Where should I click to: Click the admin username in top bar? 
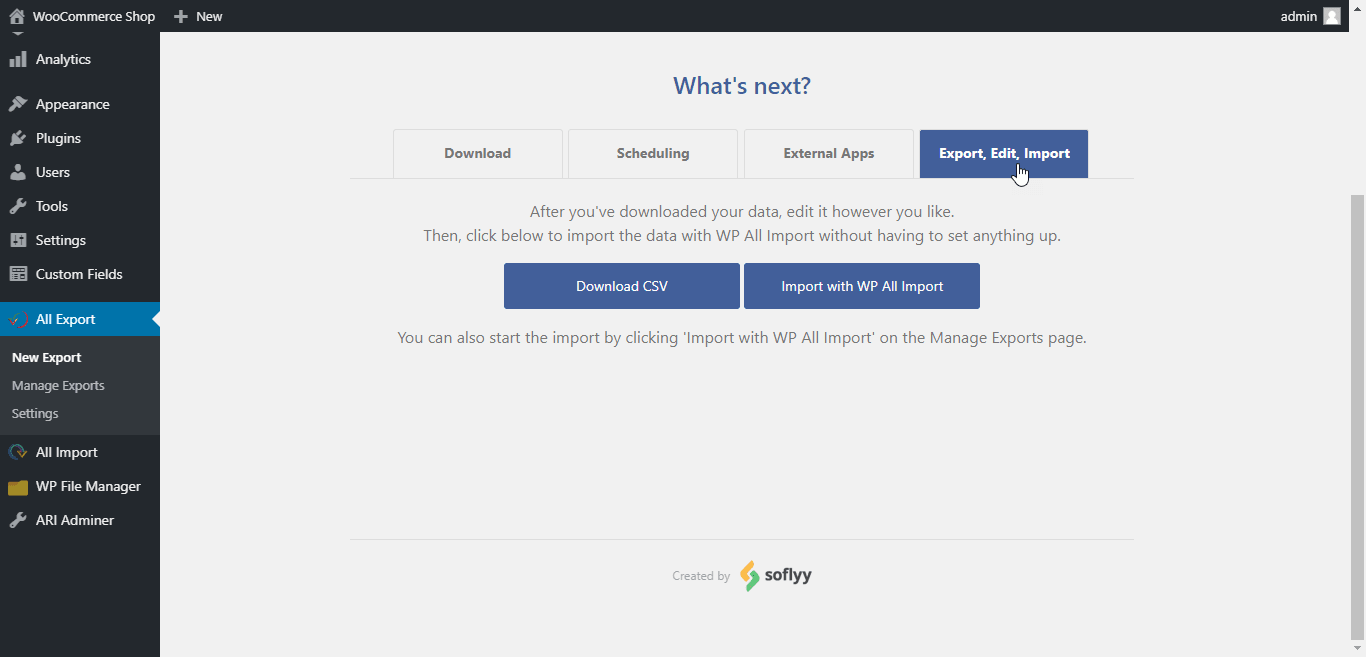click(x=1299, y=16)
